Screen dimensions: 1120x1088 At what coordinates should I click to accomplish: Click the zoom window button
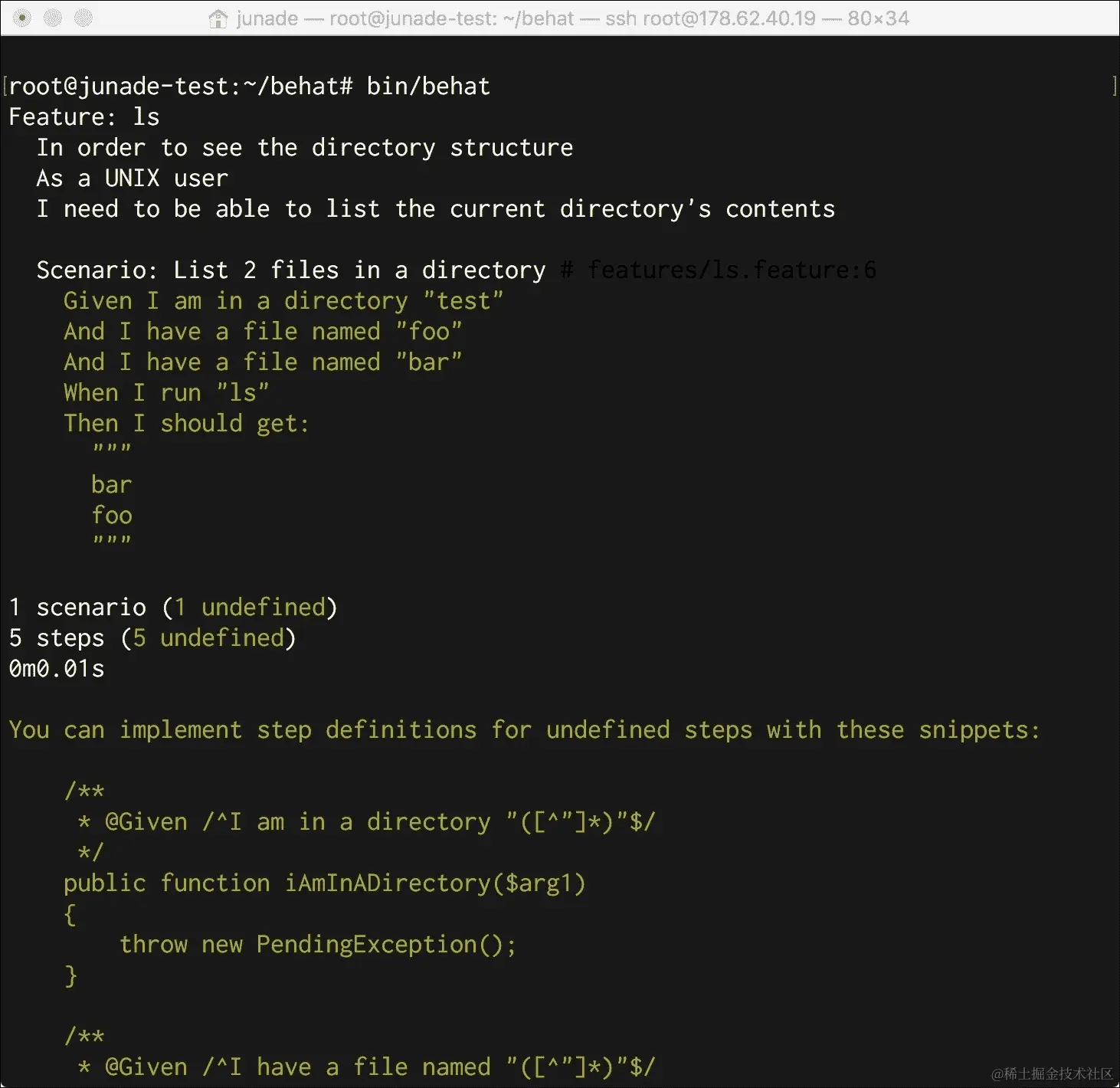(84, 18)
